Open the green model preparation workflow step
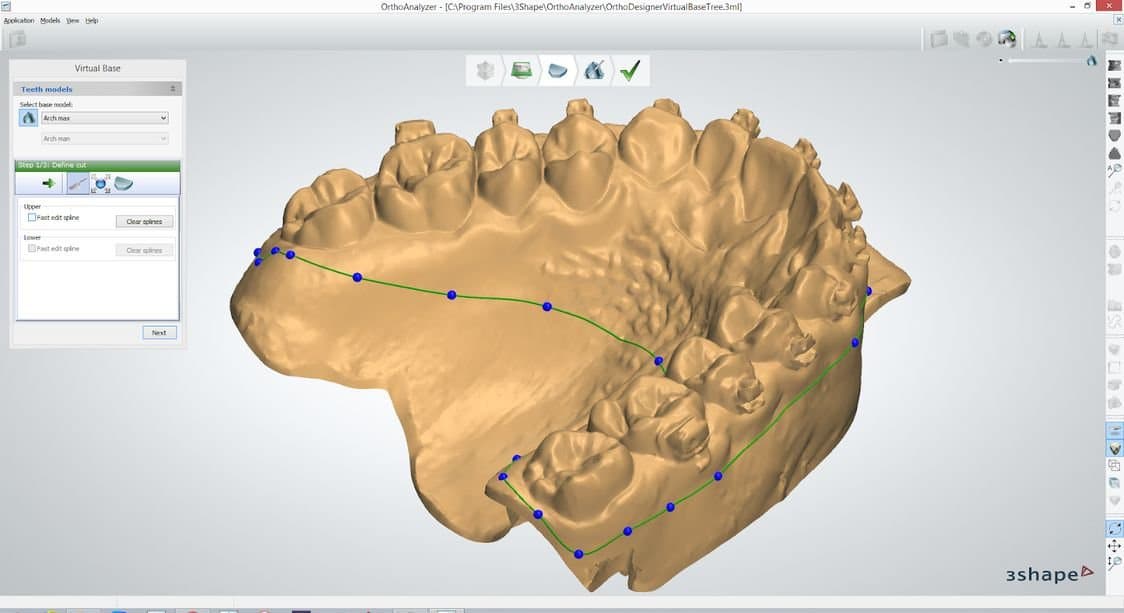This screenshot has height=613, width=1124. [x=521, y=70]
